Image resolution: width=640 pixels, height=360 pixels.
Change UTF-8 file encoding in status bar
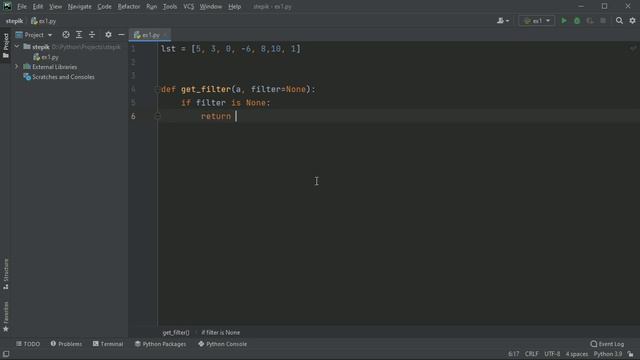tap(552, 354)
